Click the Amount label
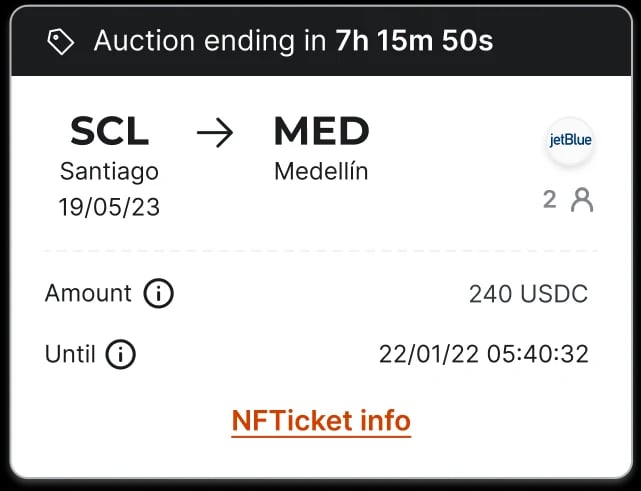 [x=88, y=293]
